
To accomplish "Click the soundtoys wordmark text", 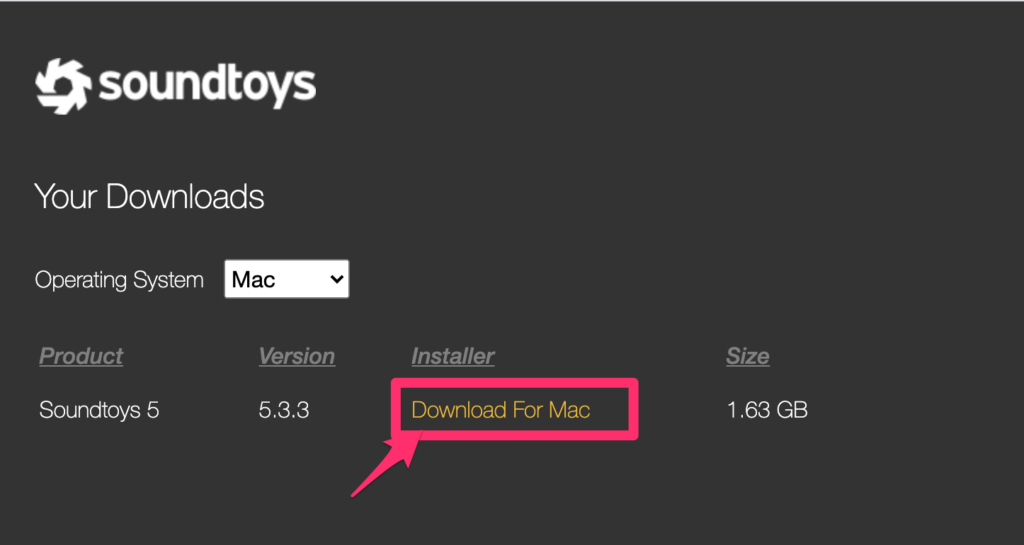I will click(x=207, y=86).
